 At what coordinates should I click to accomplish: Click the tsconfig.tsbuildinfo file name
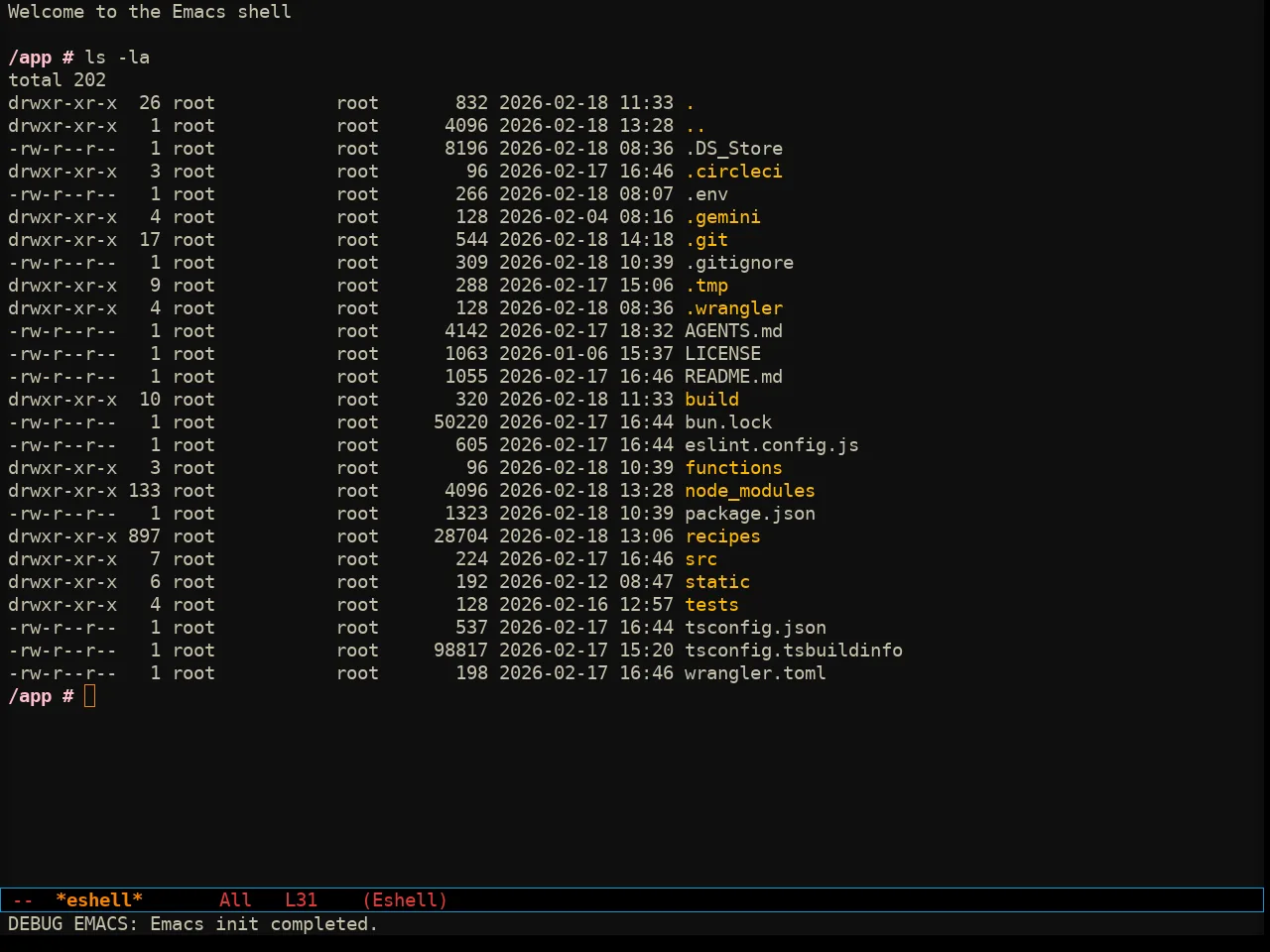click(x=795, y=651)
